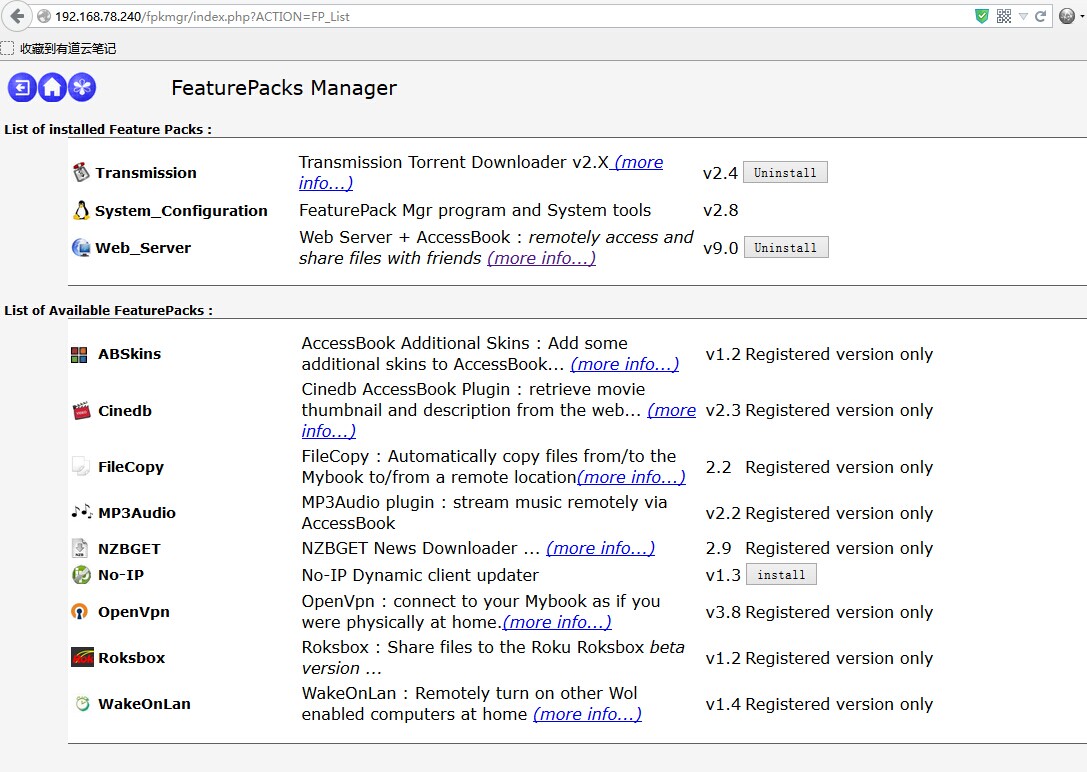
Task: Click 'Registered version only' in the MP3Audio row
Action: [x=839, y=514]
